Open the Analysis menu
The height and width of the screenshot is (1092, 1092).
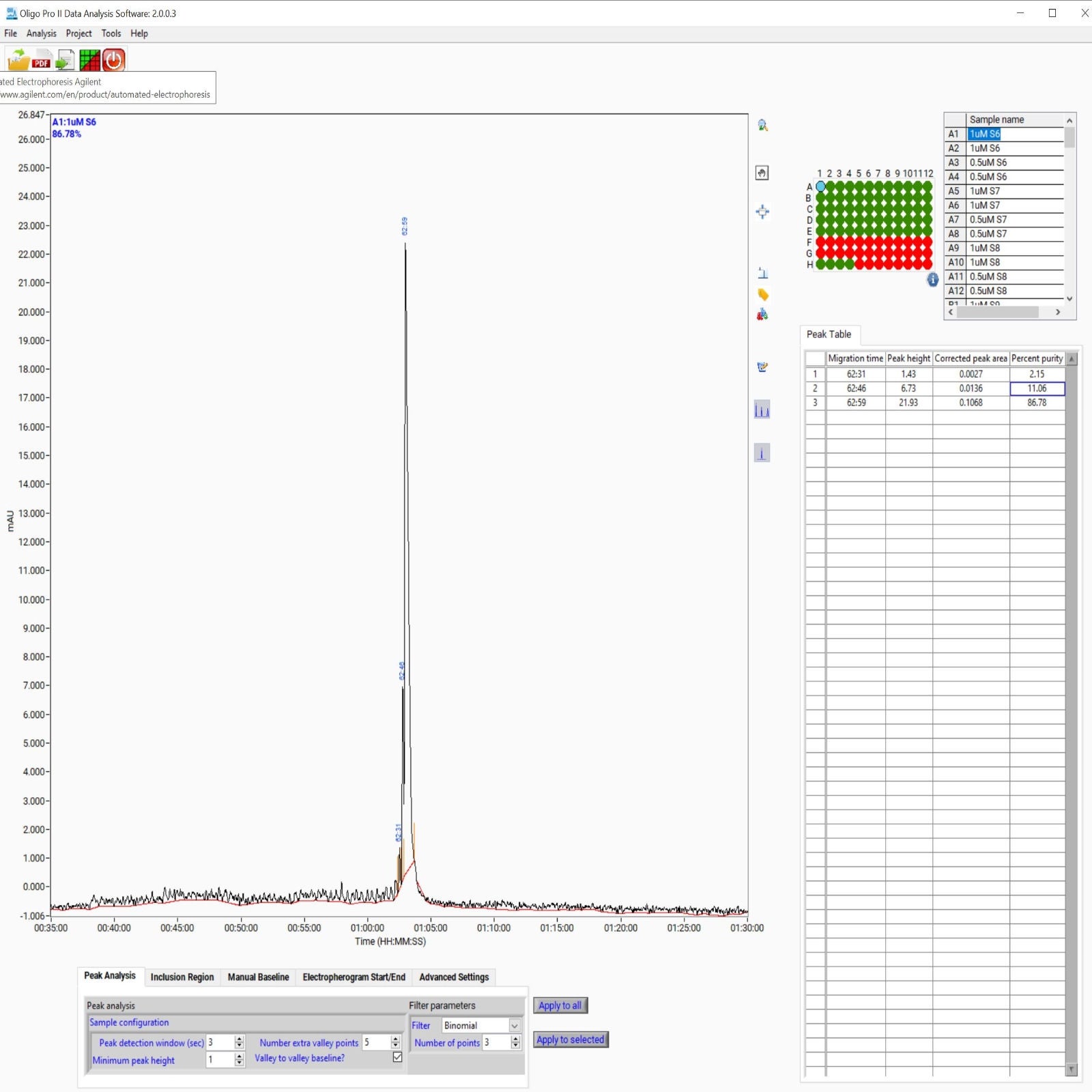click(42, 33)
